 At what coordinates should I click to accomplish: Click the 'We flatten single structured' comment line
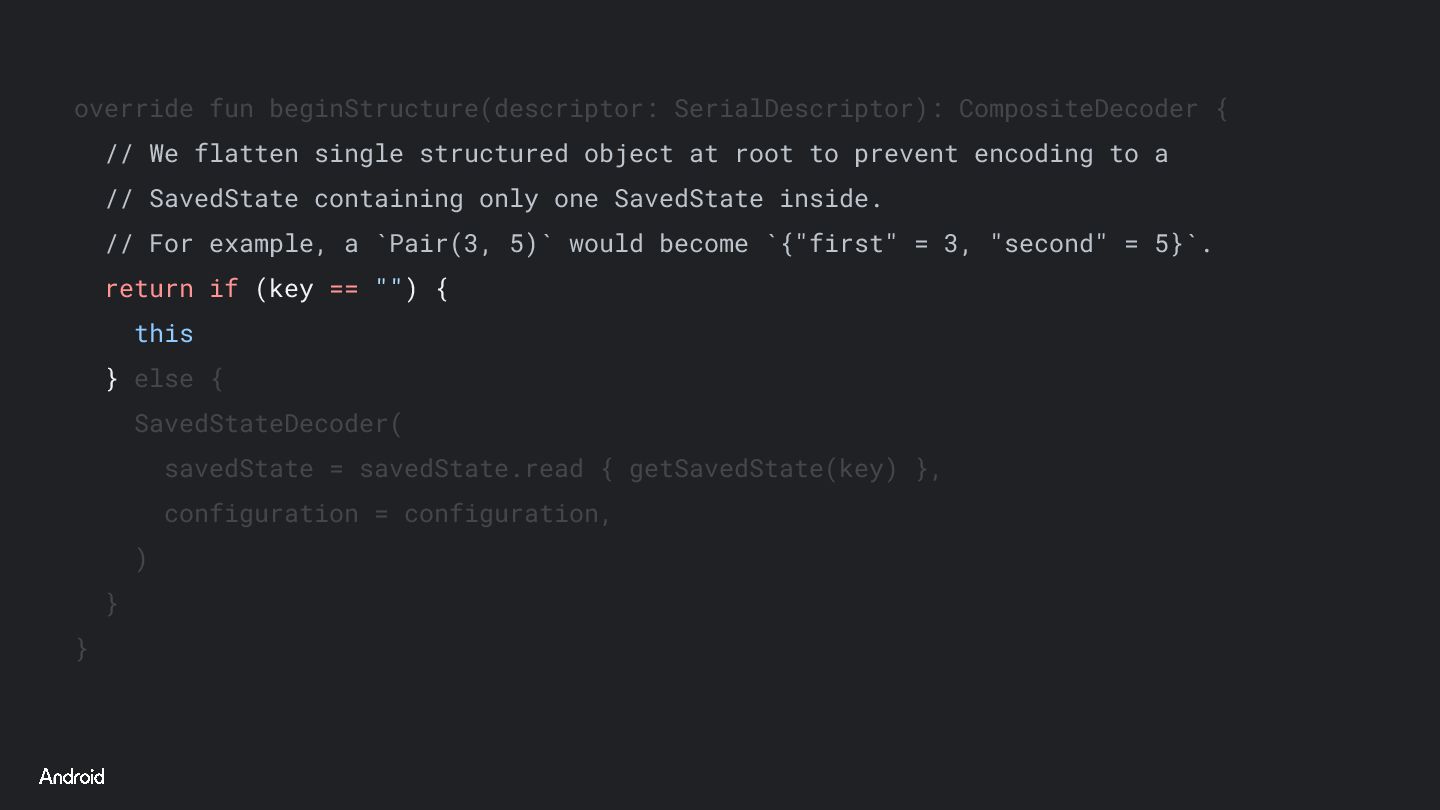(x=637, y=154)
